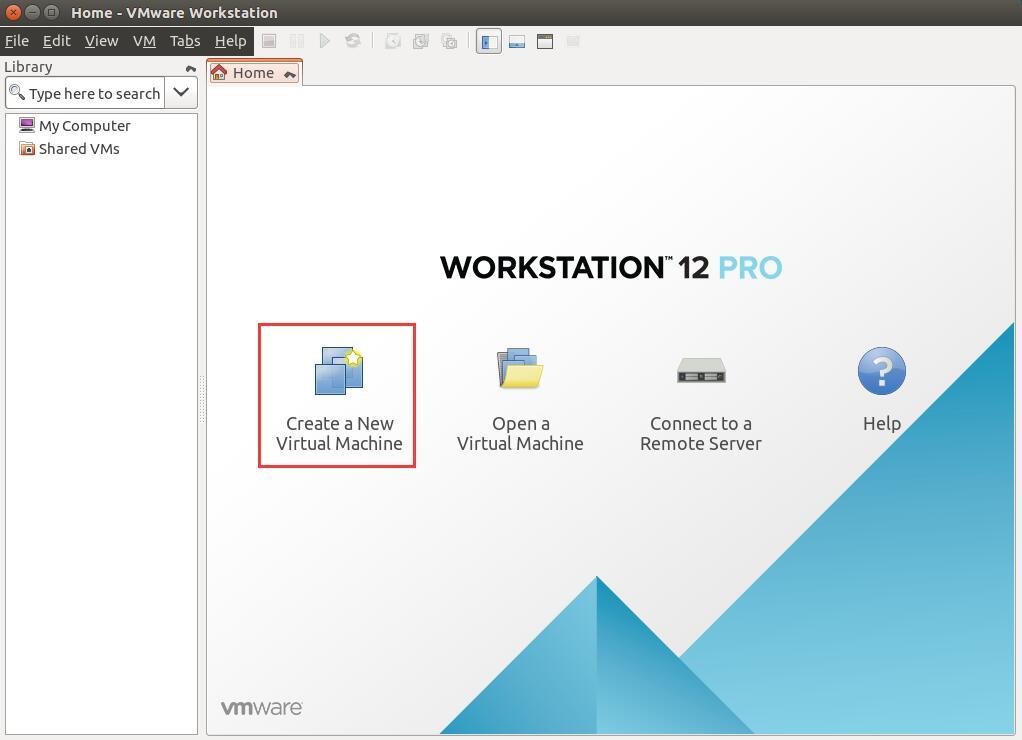The width and height of the screenshot is (1022, 740).
Task: Click the Revert to Snapshot toolbar icon
Action: tap(421, 42)
